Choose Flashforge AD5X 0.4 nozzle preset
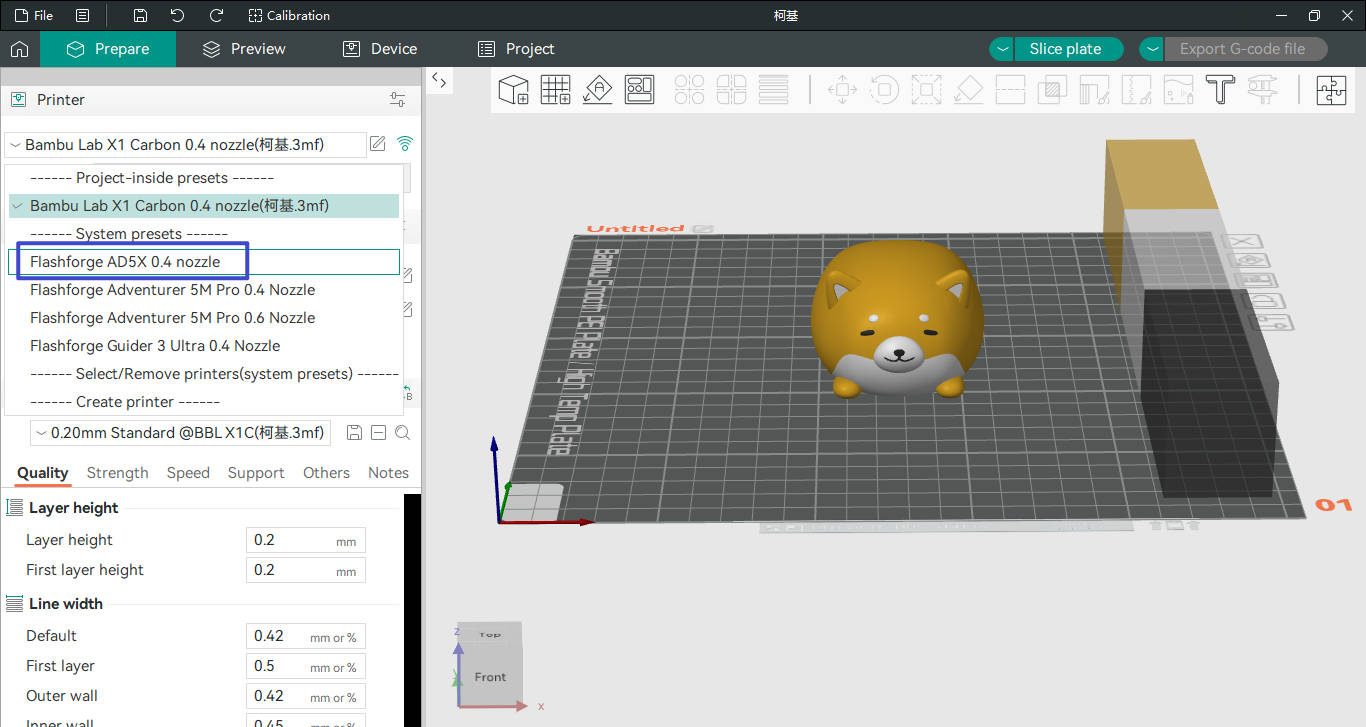Viewport: 1366px width, 727px height. point(204,262)
